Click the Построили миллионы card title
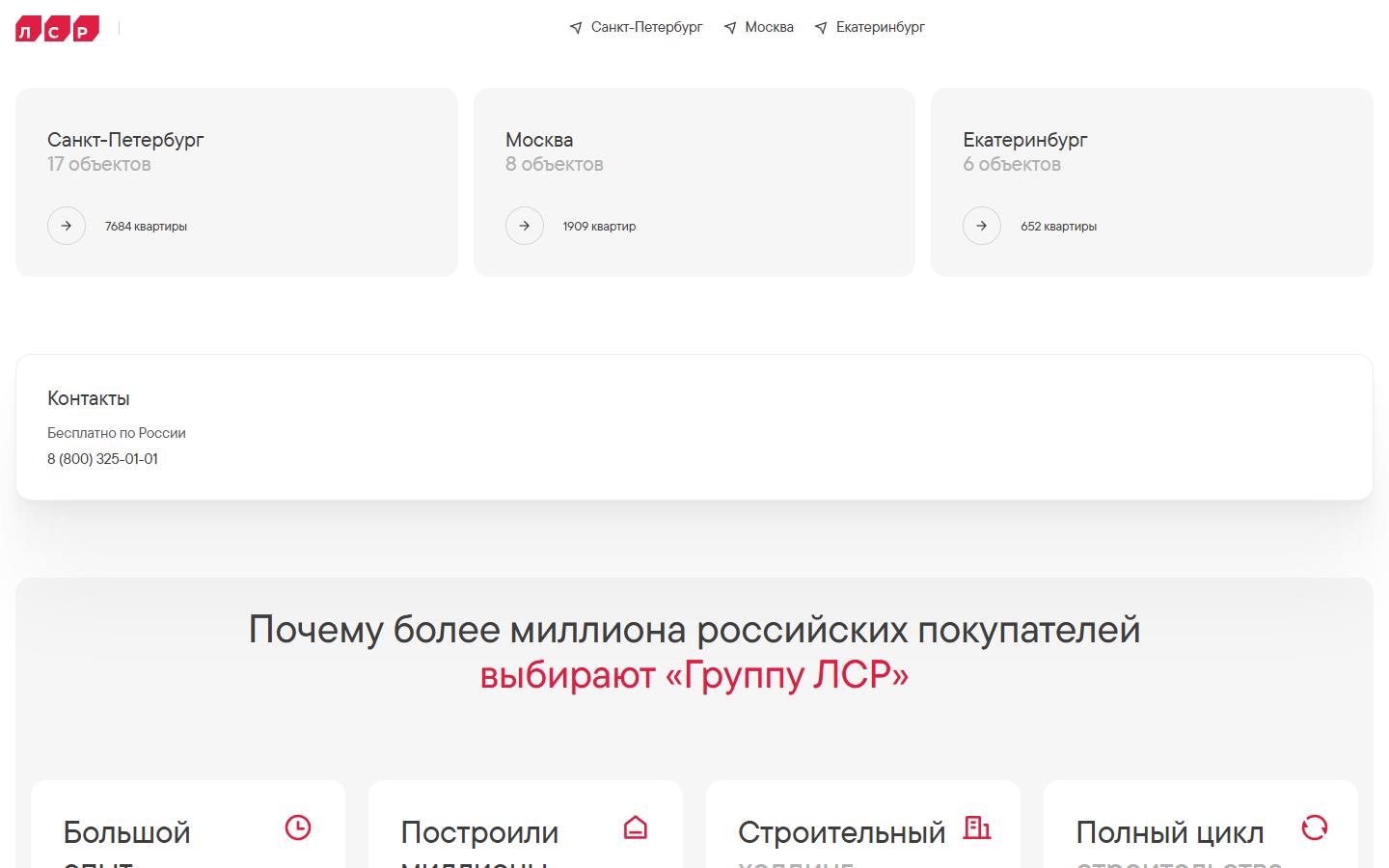The height and width of the screenshot is (868, 1389). click(x=479, y=844)
